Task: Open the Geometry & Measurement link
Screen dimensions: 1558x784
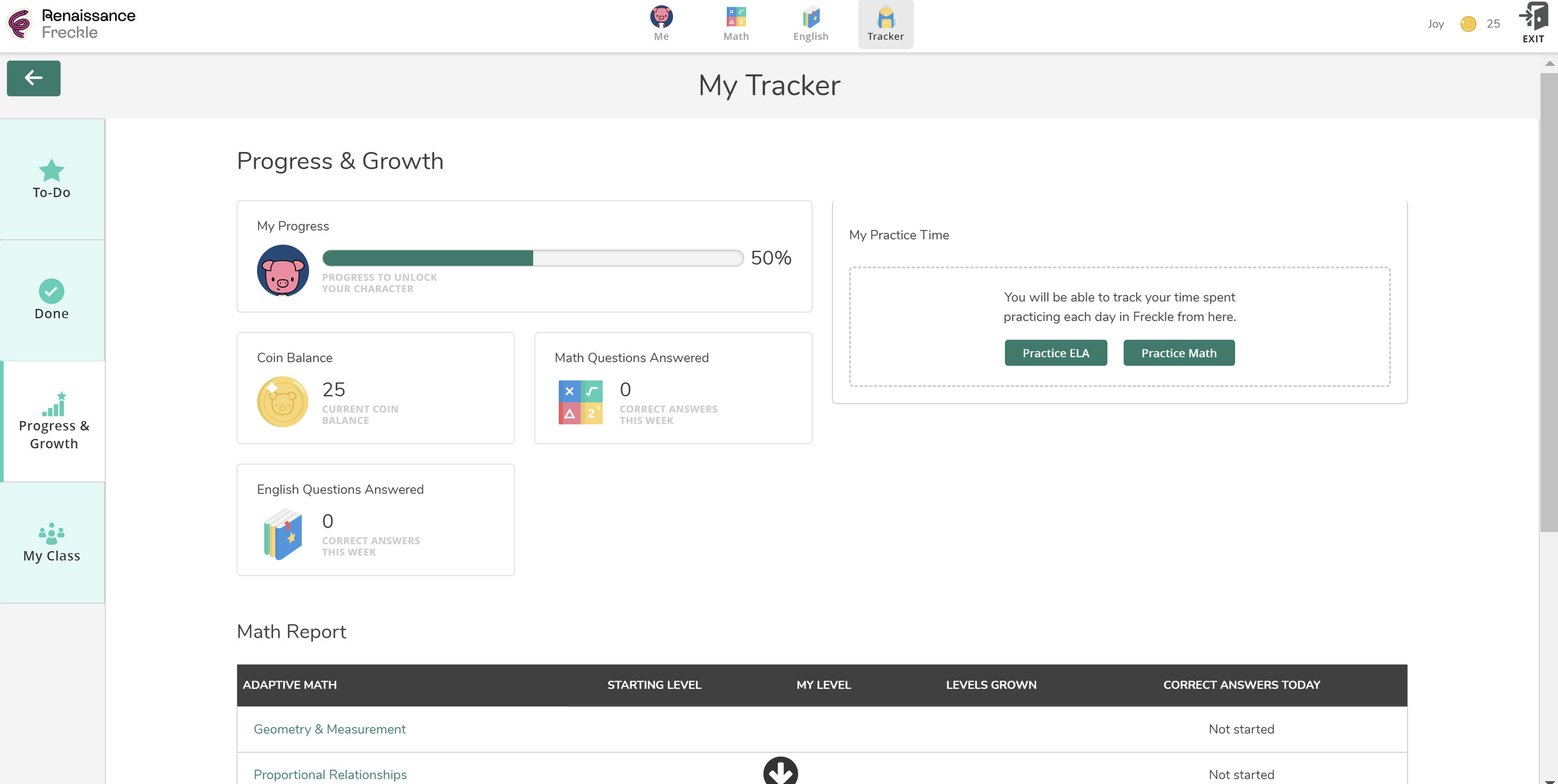Action: (x=329, y=729)
